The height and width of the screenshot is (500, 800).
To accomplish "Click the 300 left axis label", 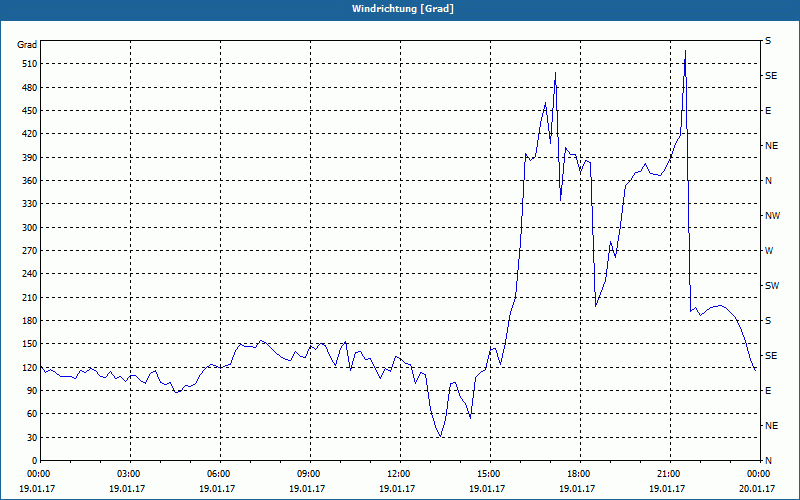I will (x=30, y=228).
